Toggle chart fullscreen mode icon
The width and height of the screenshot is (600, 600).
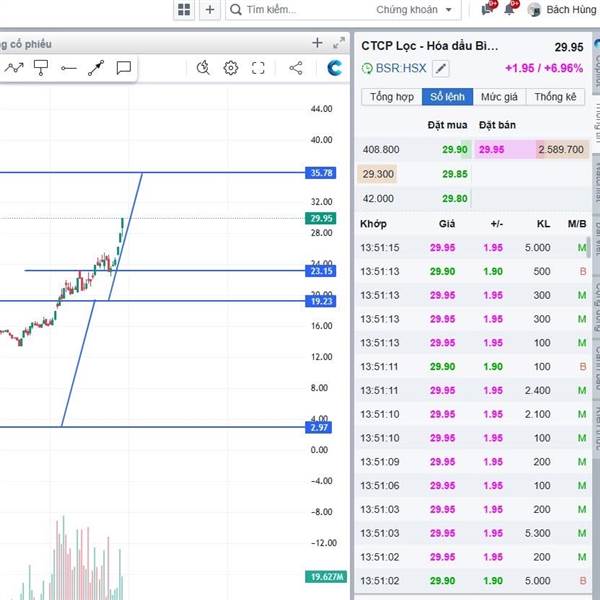pyautogui.click(x=258, y=68)
